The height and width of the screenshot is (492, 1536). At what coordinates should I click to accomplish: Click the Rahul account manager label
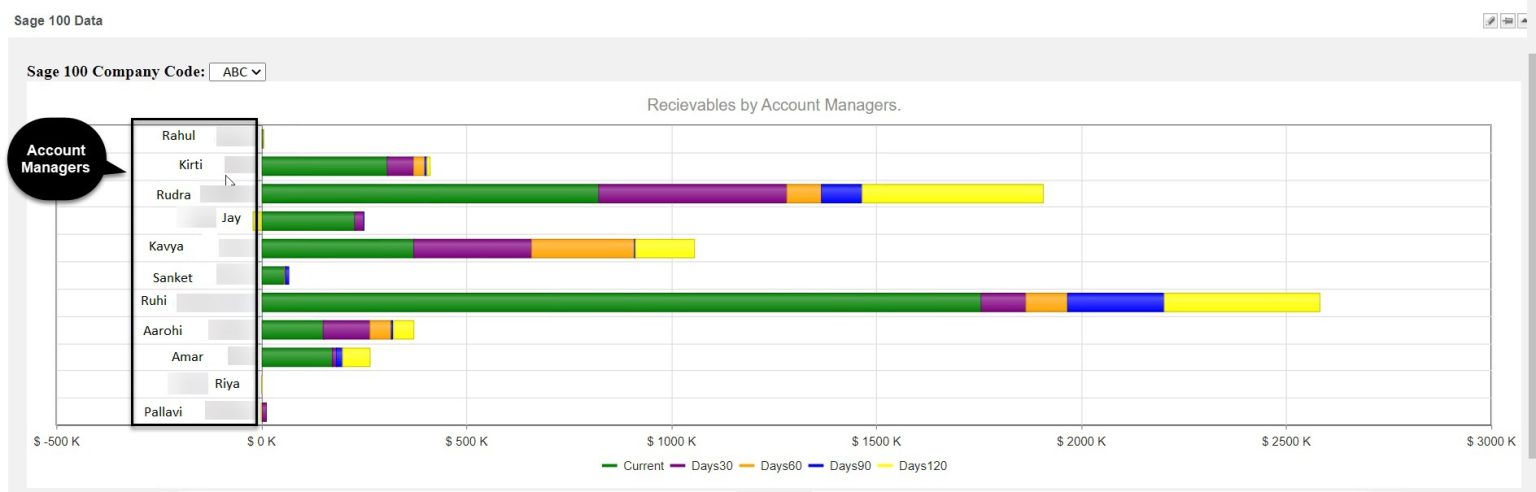click(x=179, y=136)
